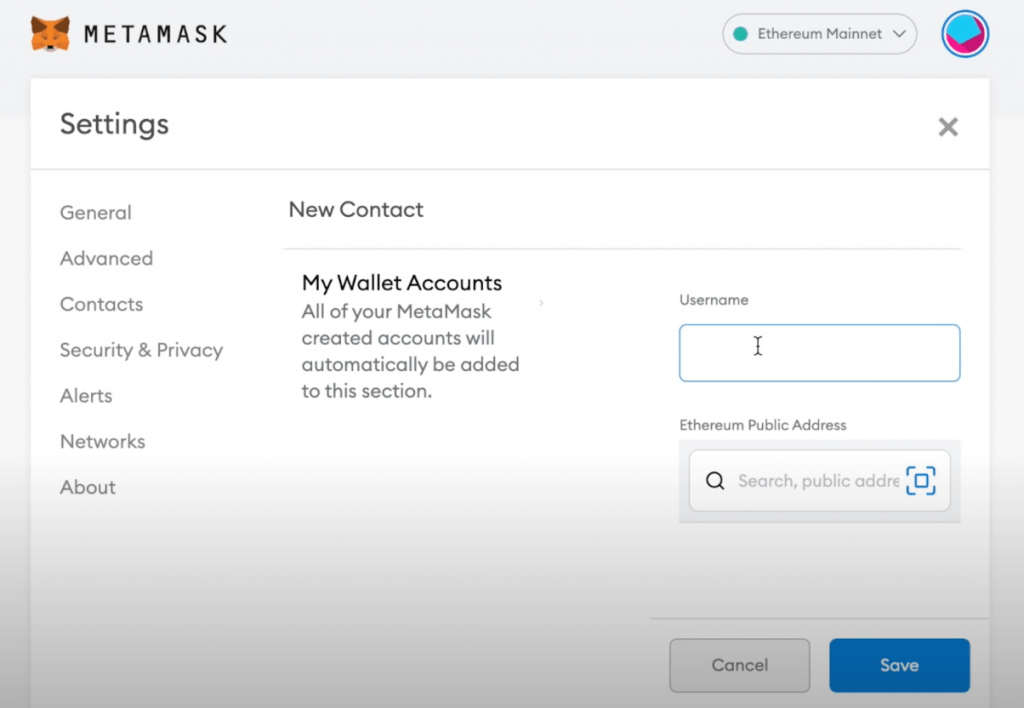Click the Username field label
This screenshot has height=708, width=1024.
click(714, 300)
